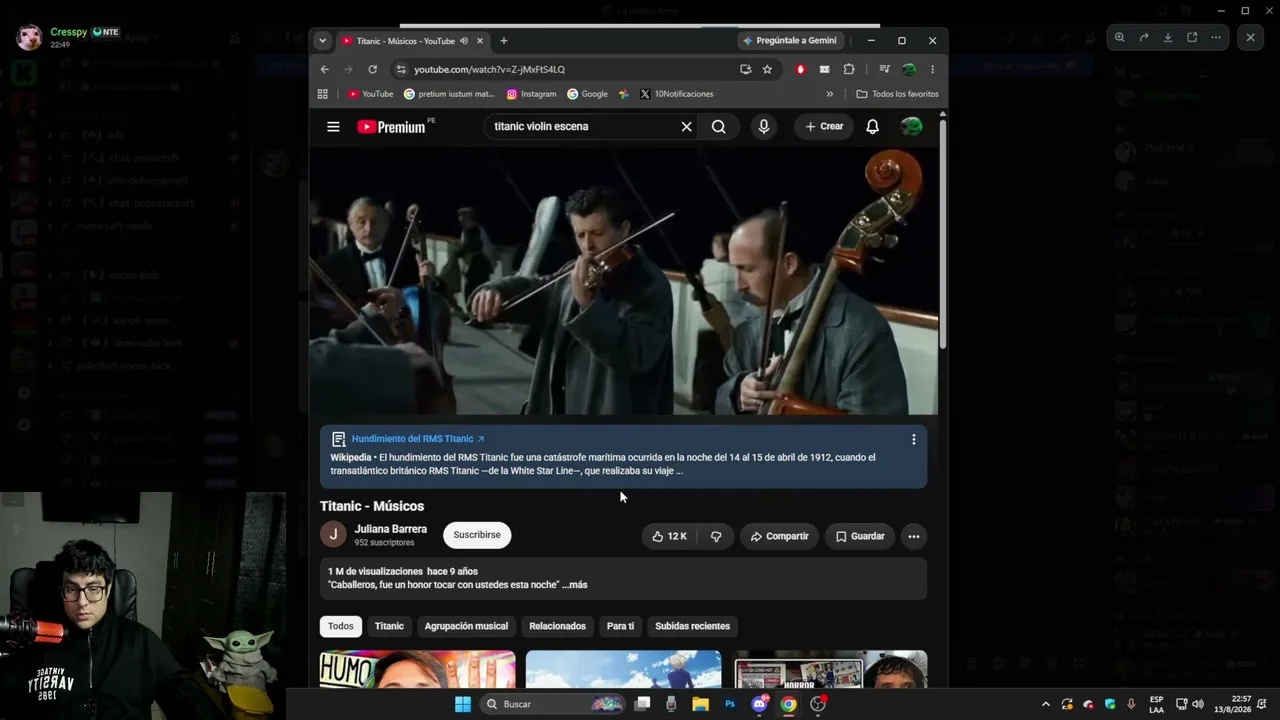The width and height of the screenshot is (1280, 720).
Task: Select the Subidas recientes chip
Action: pos(692,626)
